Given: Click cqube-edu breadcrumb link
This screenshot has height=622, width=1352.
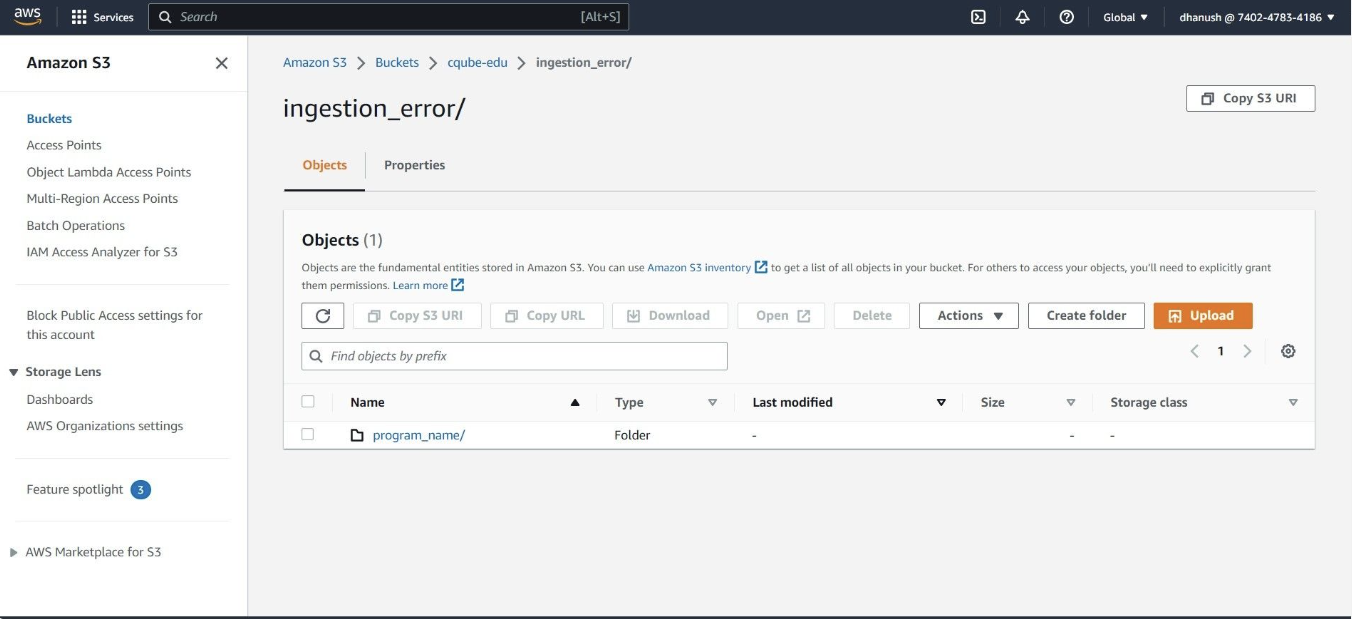Looking at the screenshot, I should click(x=477, y=63).
